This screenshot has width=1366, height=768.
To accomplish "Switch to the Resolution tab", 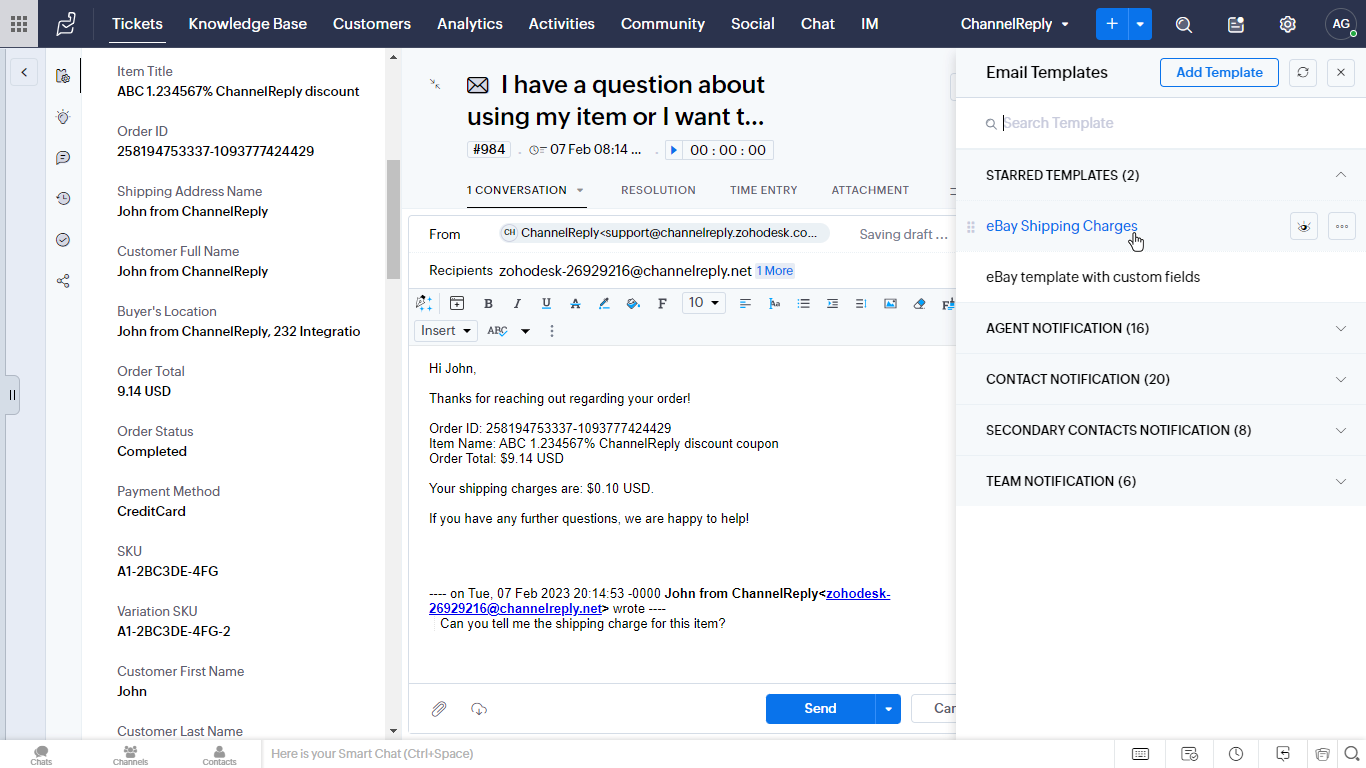I will tap(658, 190).
